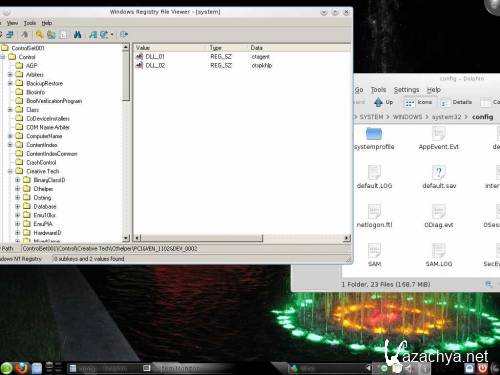The image size is (500, 375).
Task: Click the gray toolbar icon beside the yellow key
Action: pyautogui.click(x=25, y=34)
